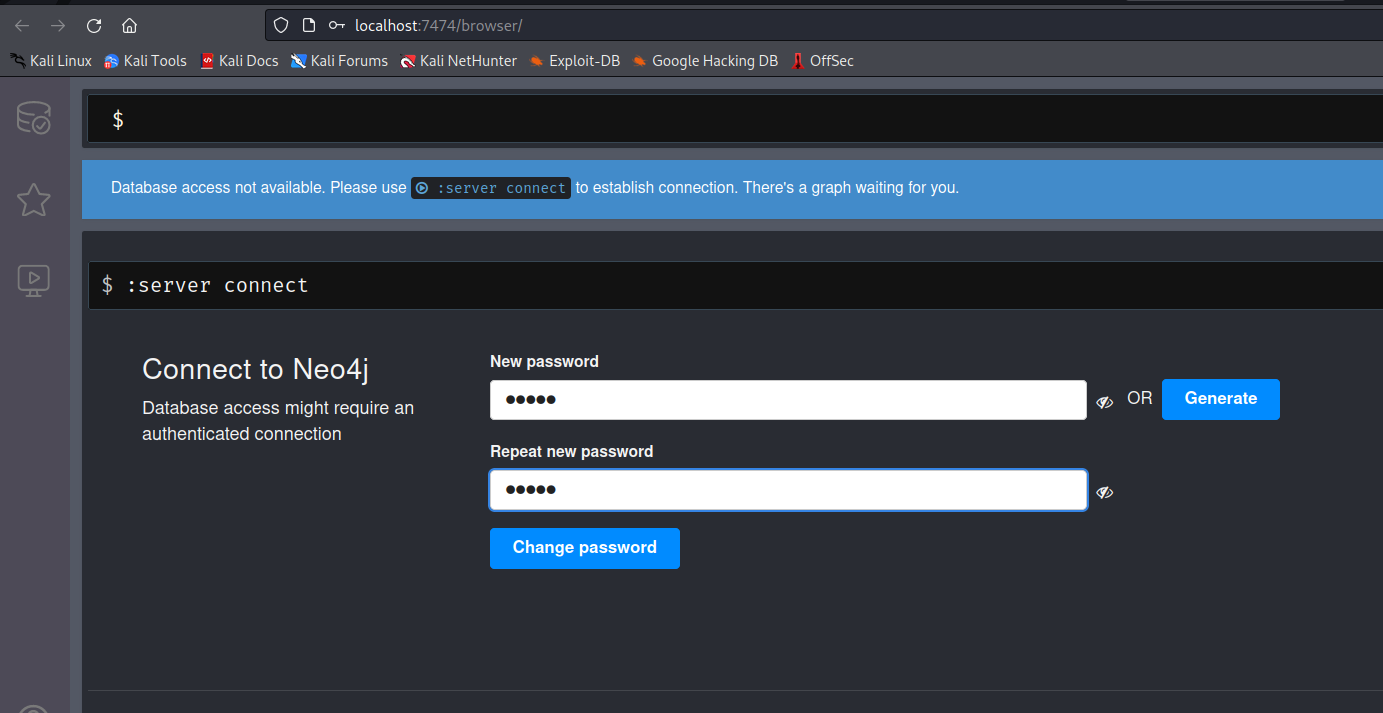The height and width of the screenshot is (713, 1383).
Task: Focus the New password field
Action: click(788, 400)
